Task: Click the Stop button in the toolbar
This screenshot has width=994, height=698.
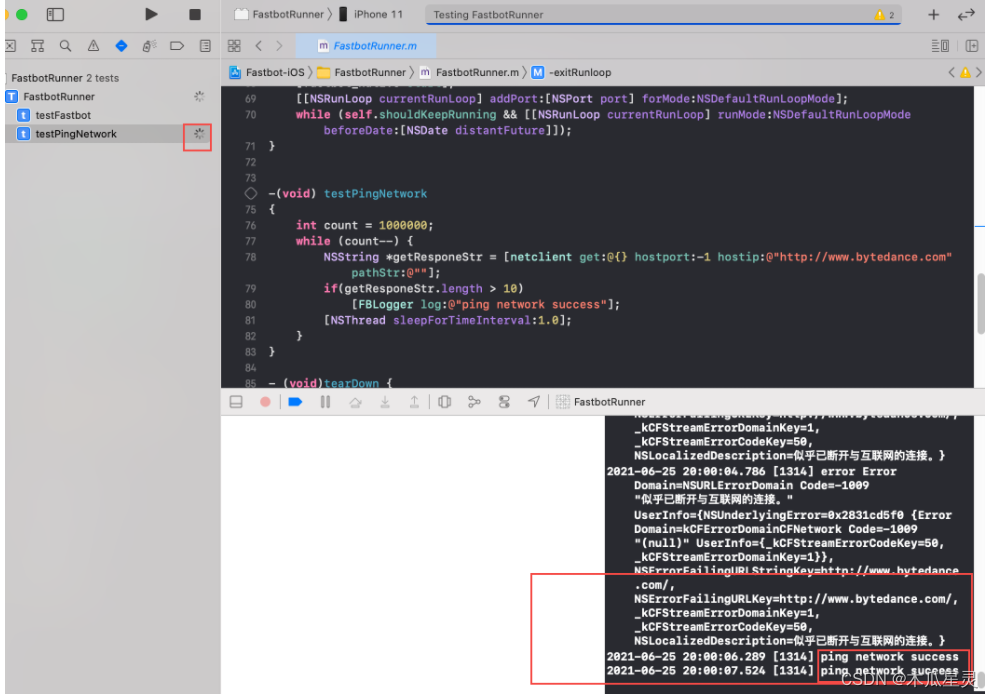Action: tap(193, 14)
